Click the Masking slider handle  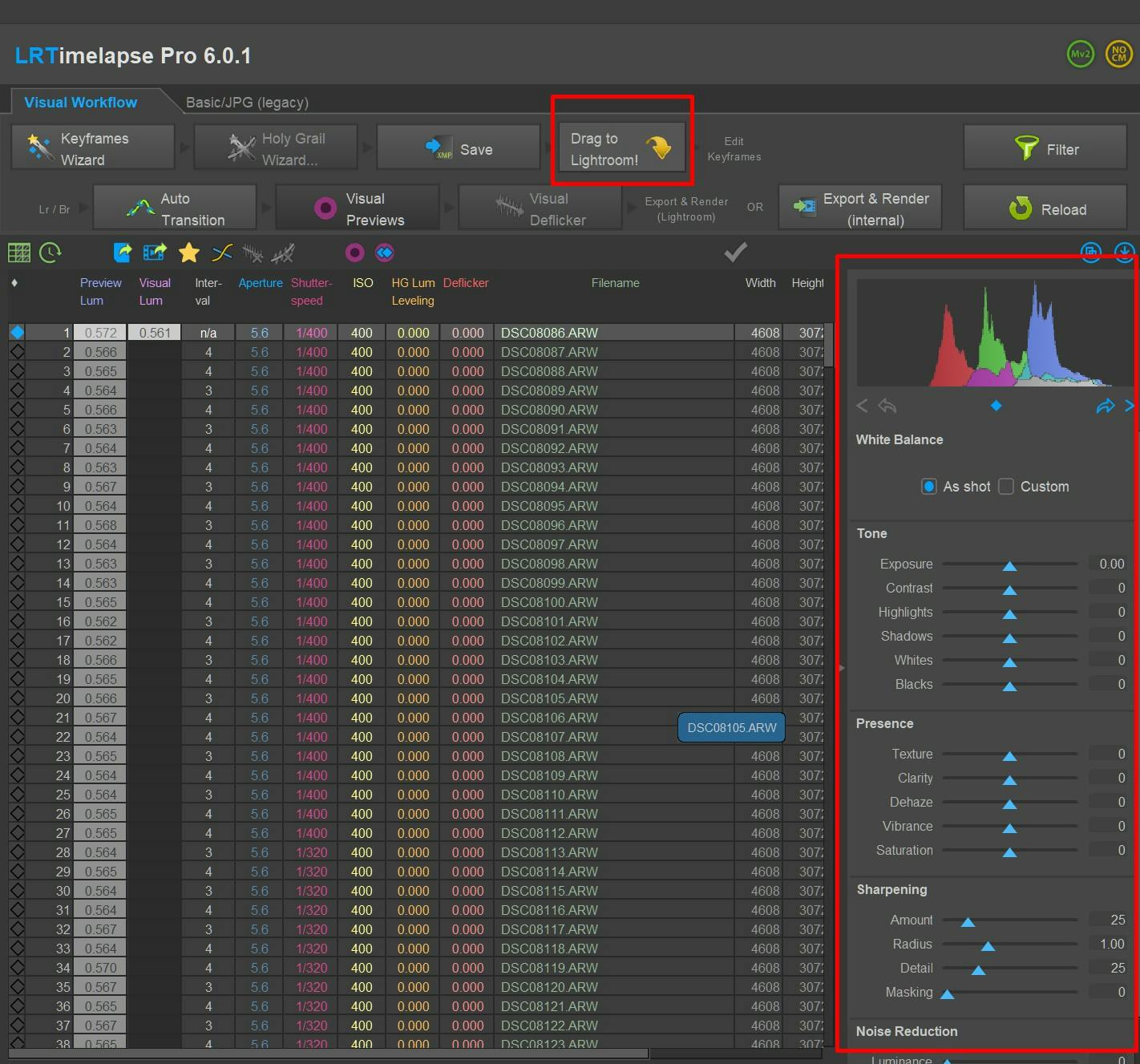pyautogui.click(x=947, y=994)
